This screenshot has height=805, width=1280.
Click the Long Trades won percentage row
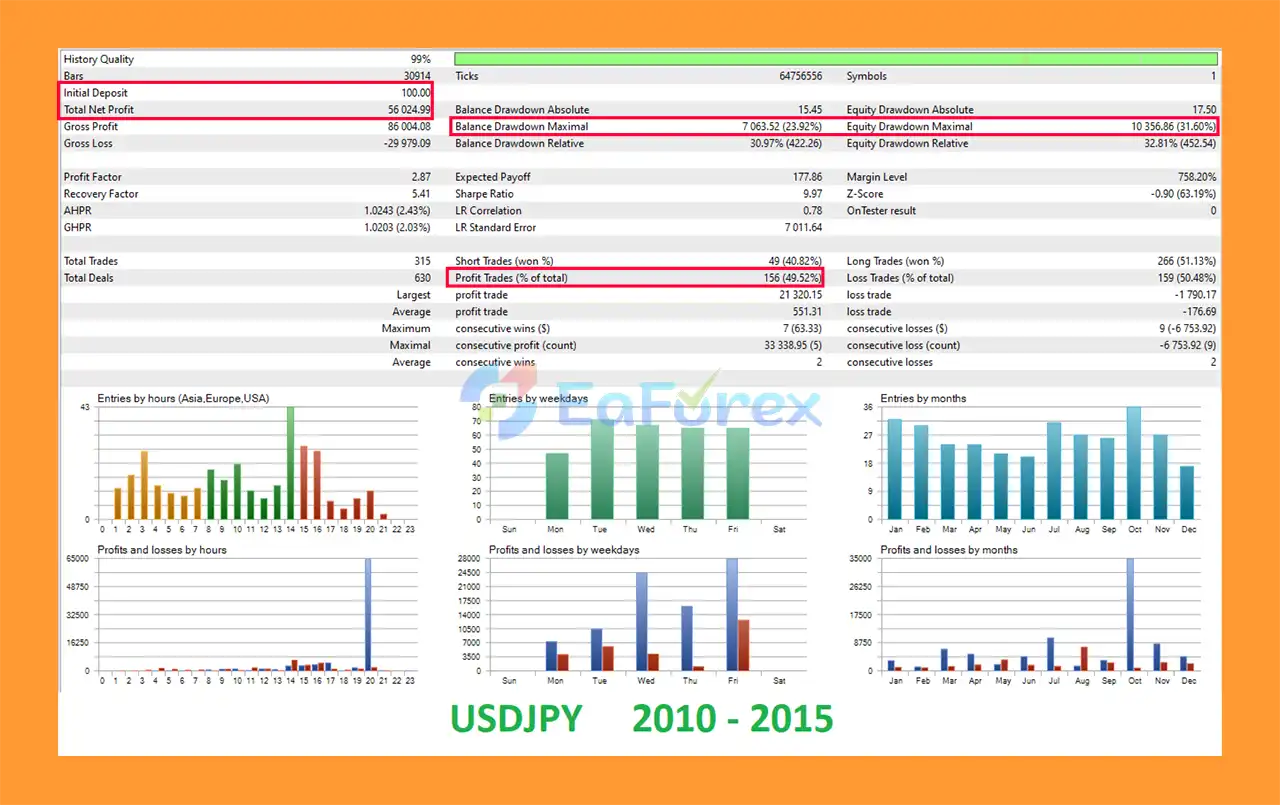click(1031, 261)
